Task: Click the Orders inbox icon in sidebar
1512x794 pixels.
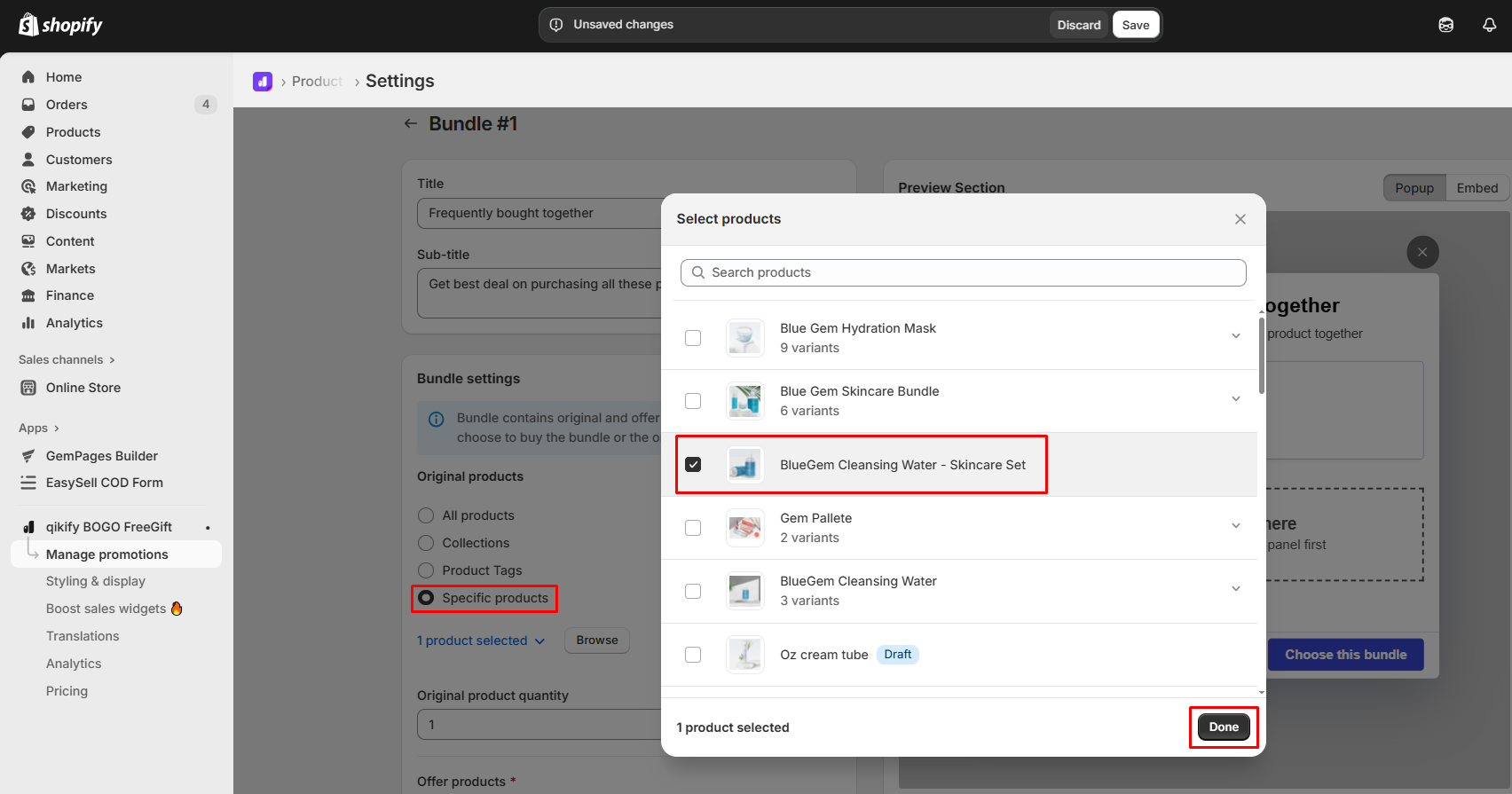Action: click(28, 105)
